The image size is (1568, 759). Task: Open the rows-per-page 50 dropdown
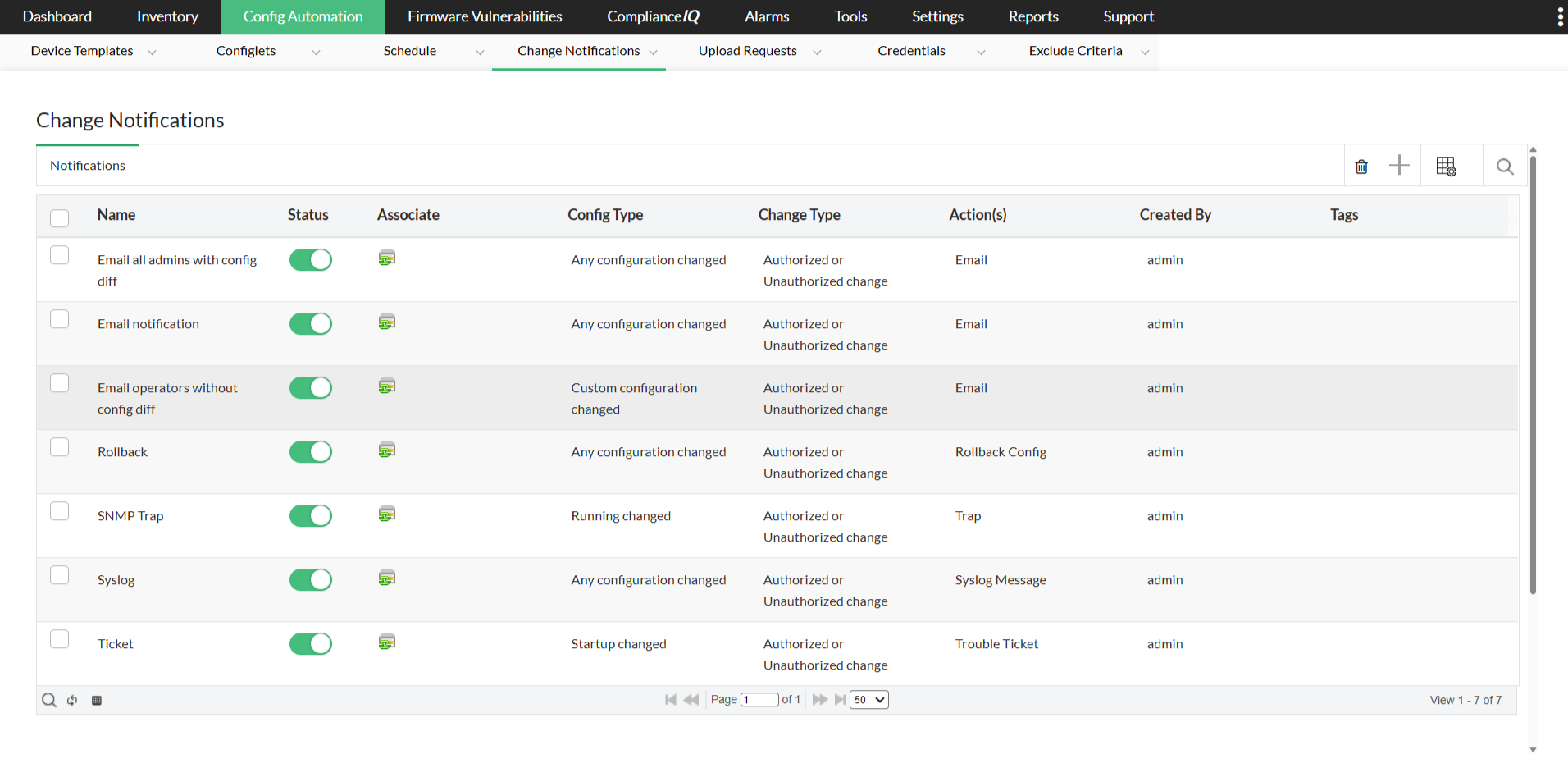tap(868, 700)
